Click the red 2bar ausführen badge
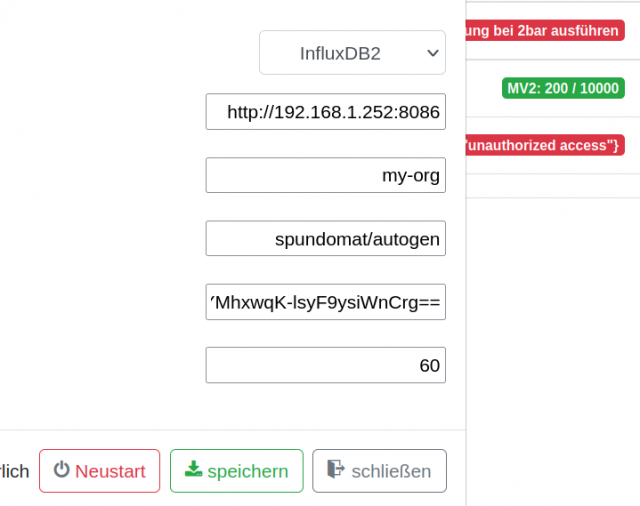Image resolution: width=640 pixels, height=506 pixels. 545,30
